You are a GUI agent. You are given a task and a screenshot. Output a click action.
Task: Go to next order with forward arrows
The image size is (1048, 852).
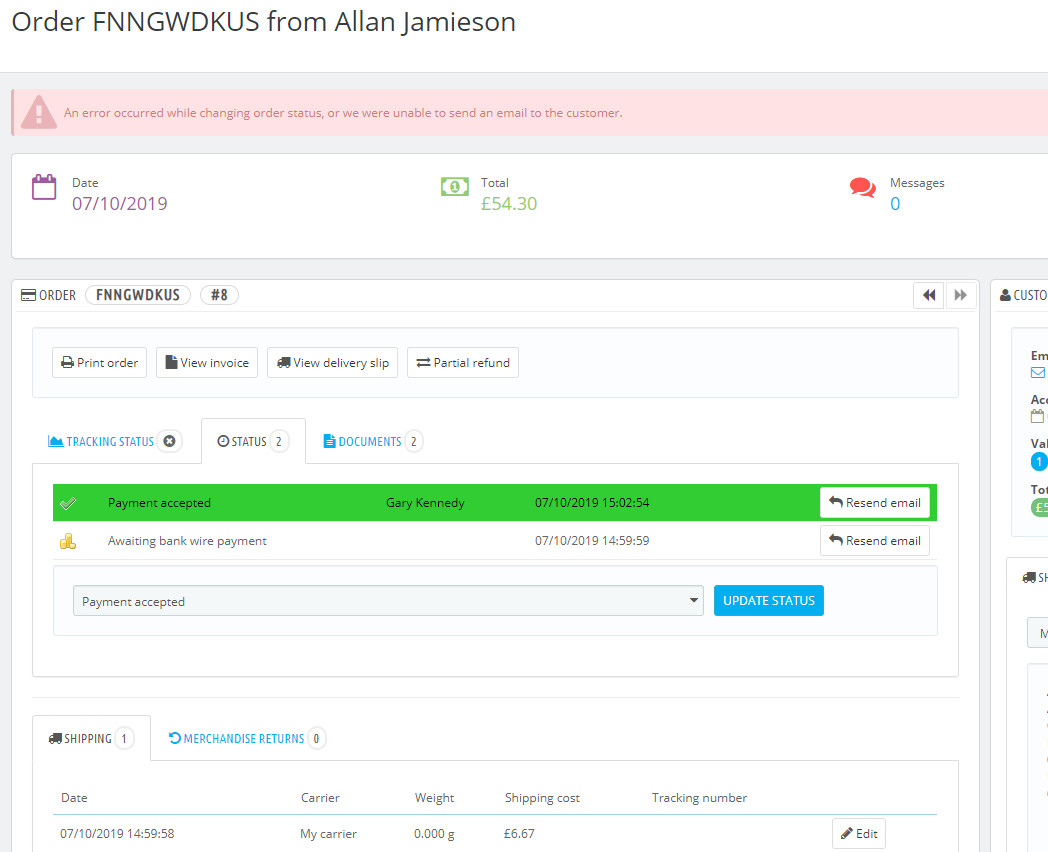coord(960,295)
